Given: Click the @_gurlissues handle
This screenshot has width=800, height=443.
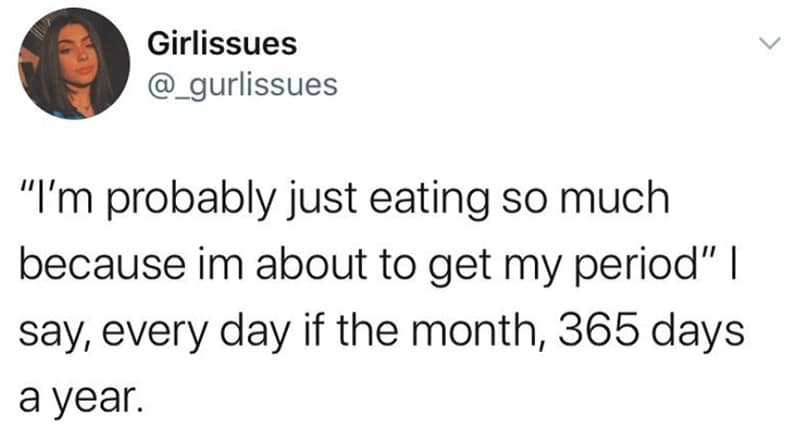Looking at the screenshot, I should tap(242, 85).
